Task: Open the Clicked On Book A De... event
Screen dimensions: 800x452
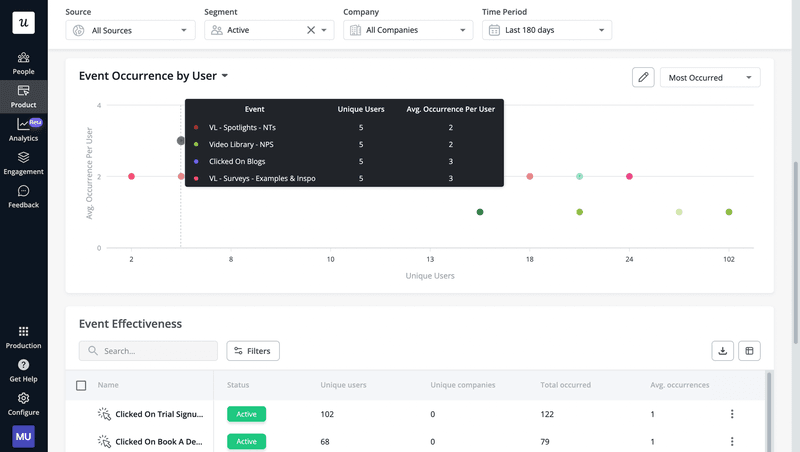Action: (159, 441)
